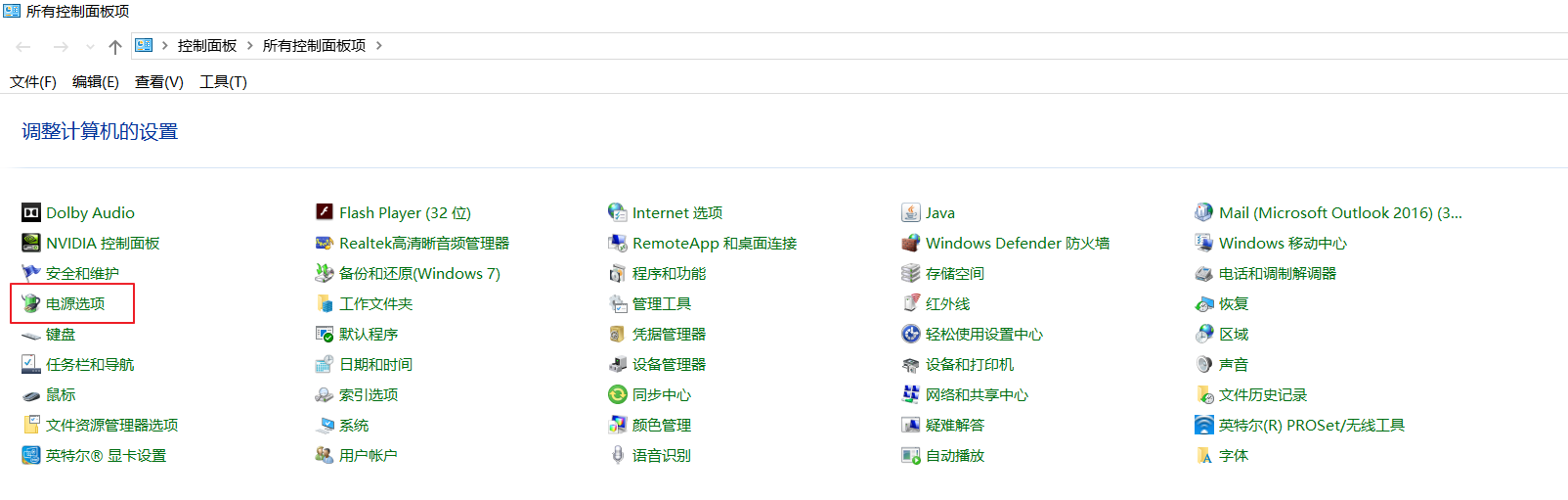
Task: Open the 系统 link
Action: (x=354, y=426)
